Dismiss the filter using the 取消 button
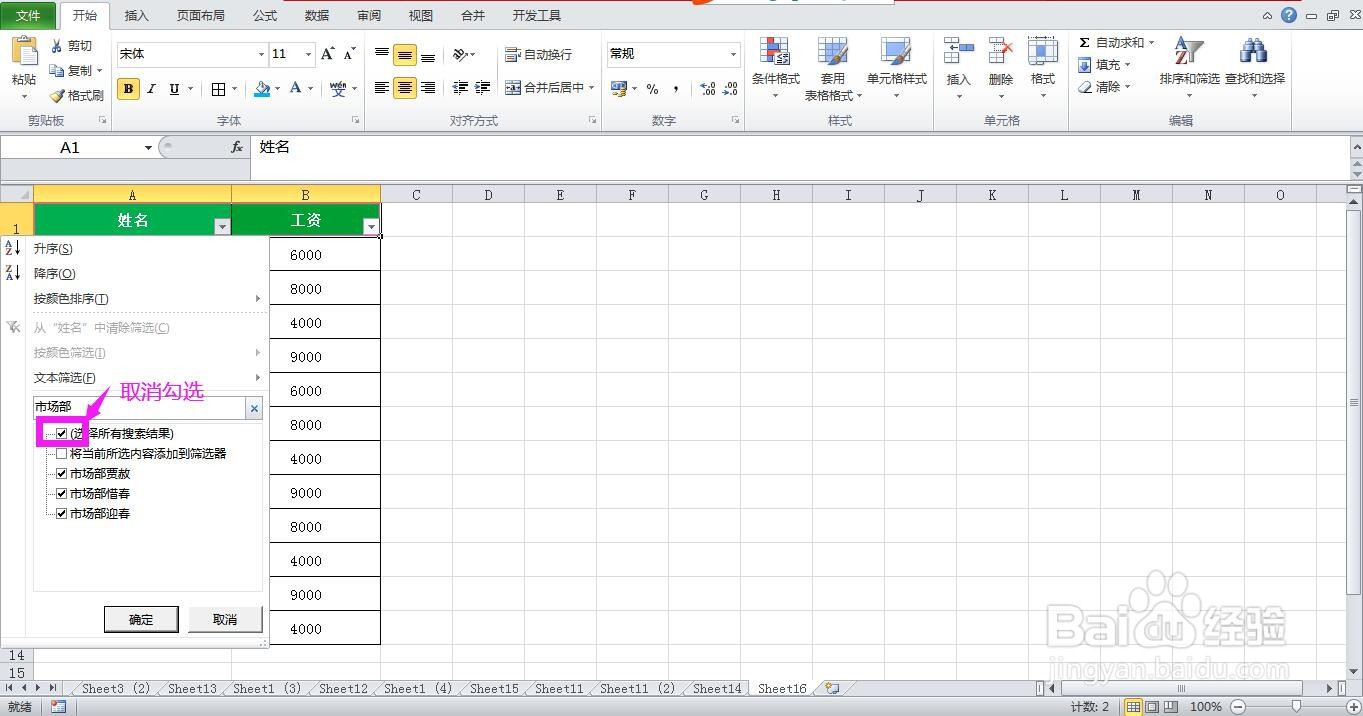 [225, 618]
